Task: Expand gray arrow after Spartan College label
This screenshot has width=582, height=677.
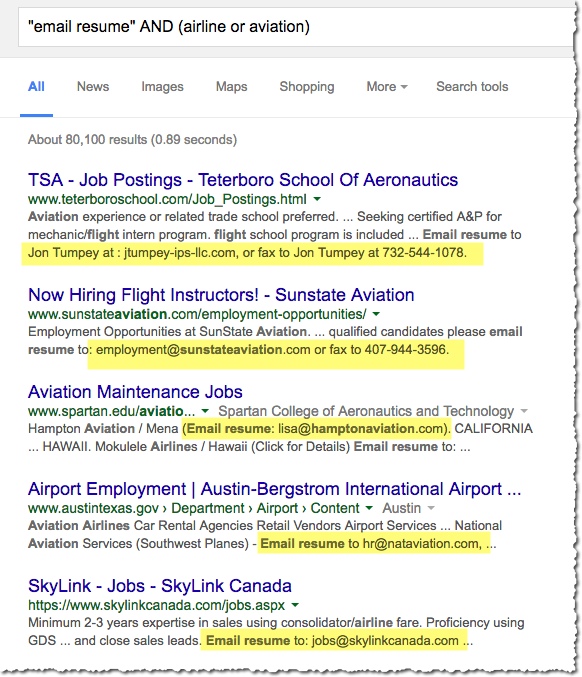Action: pyautogui.click(x=524, y=411)
